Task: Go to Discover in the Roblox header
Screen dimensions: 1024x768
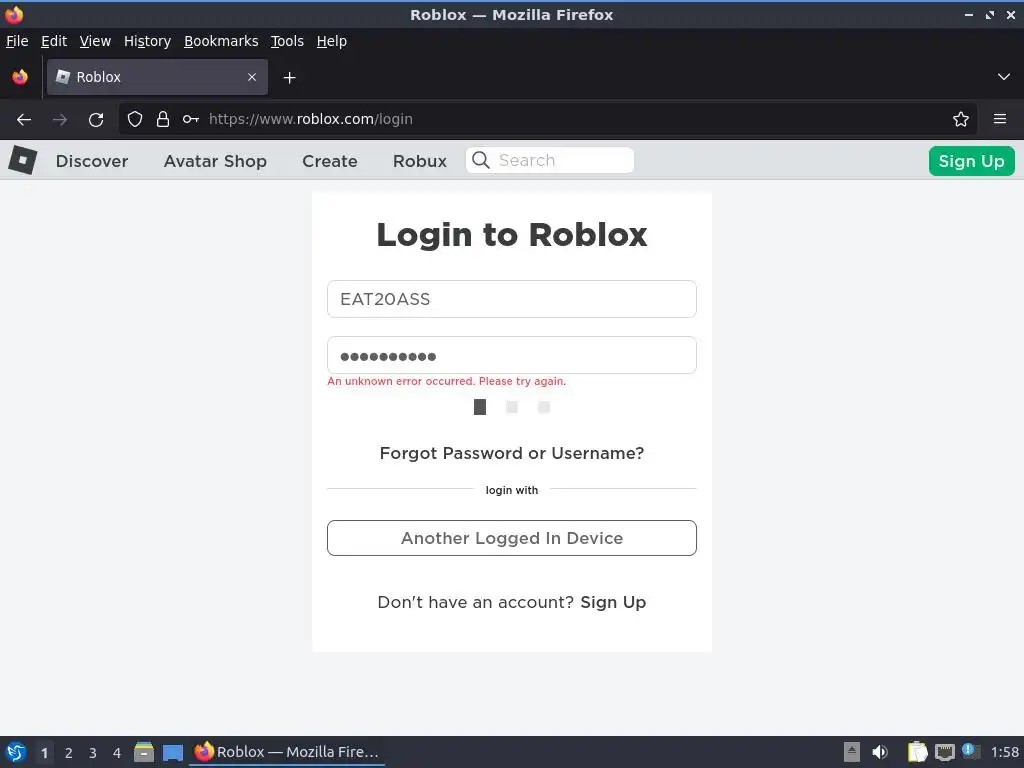Action: pyautogui.click(x=92, y=161)
